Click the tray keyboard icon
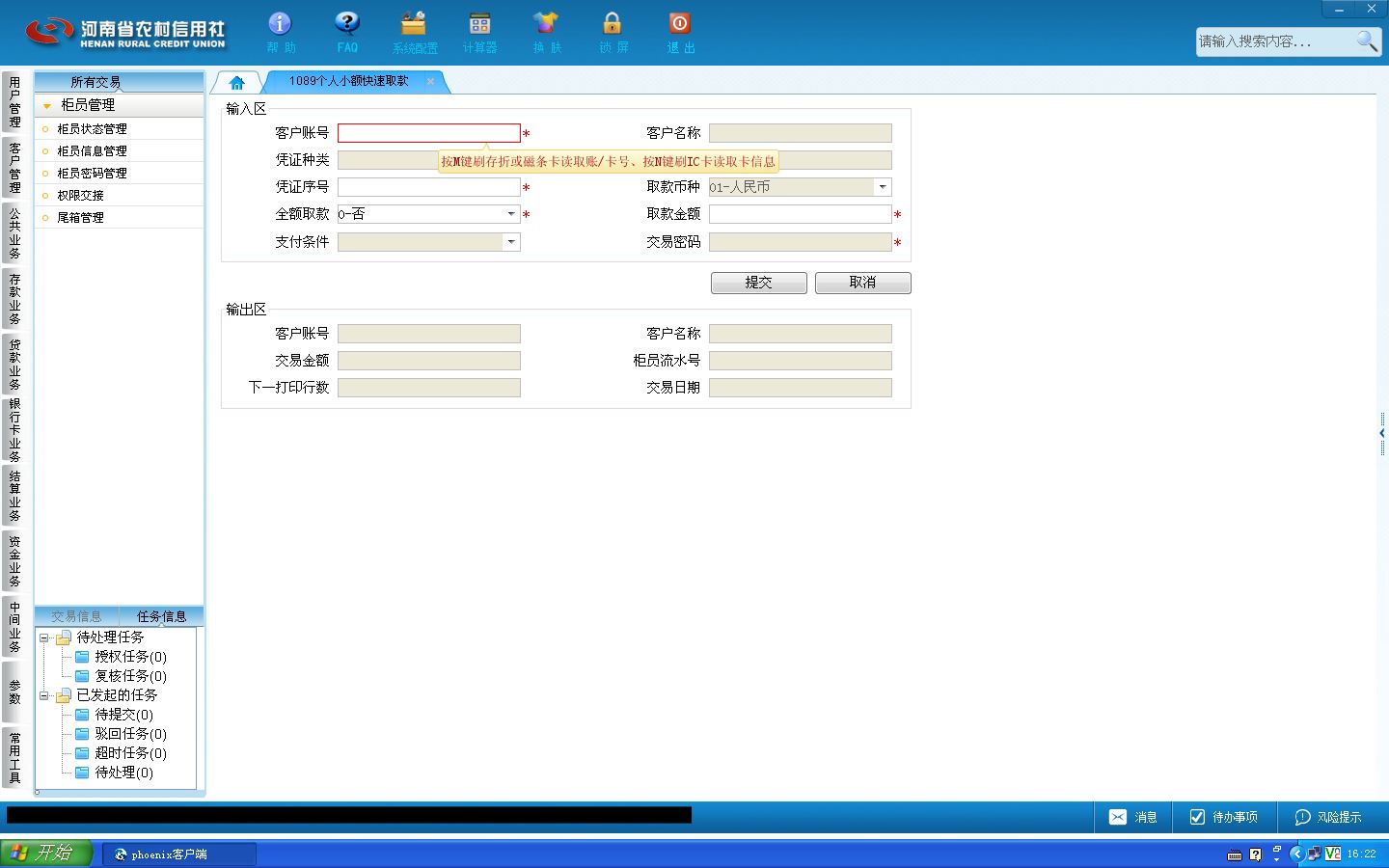 (1235, 854)
